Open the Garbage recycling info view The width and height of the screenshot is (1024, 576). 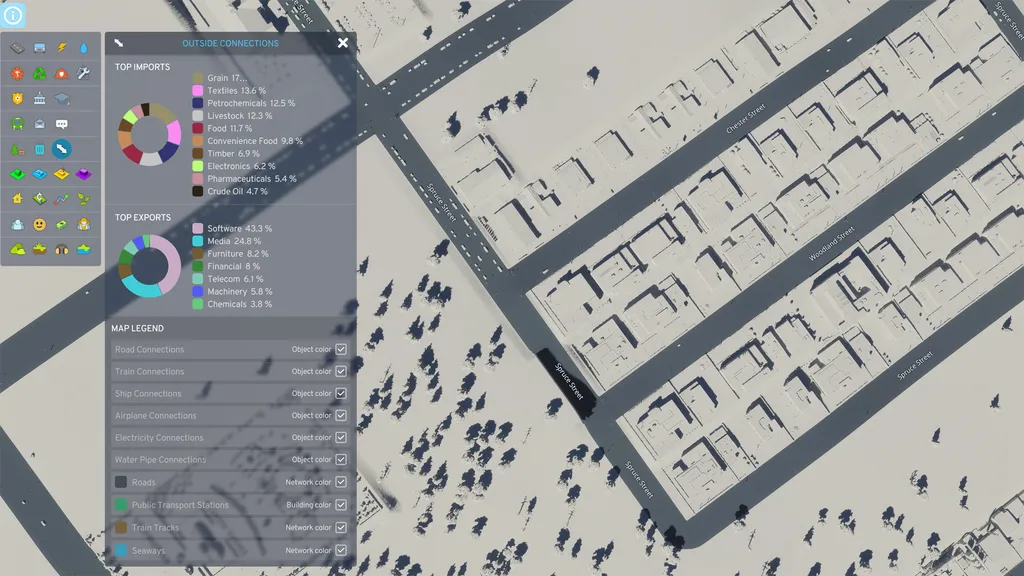[x=40, y=73]
